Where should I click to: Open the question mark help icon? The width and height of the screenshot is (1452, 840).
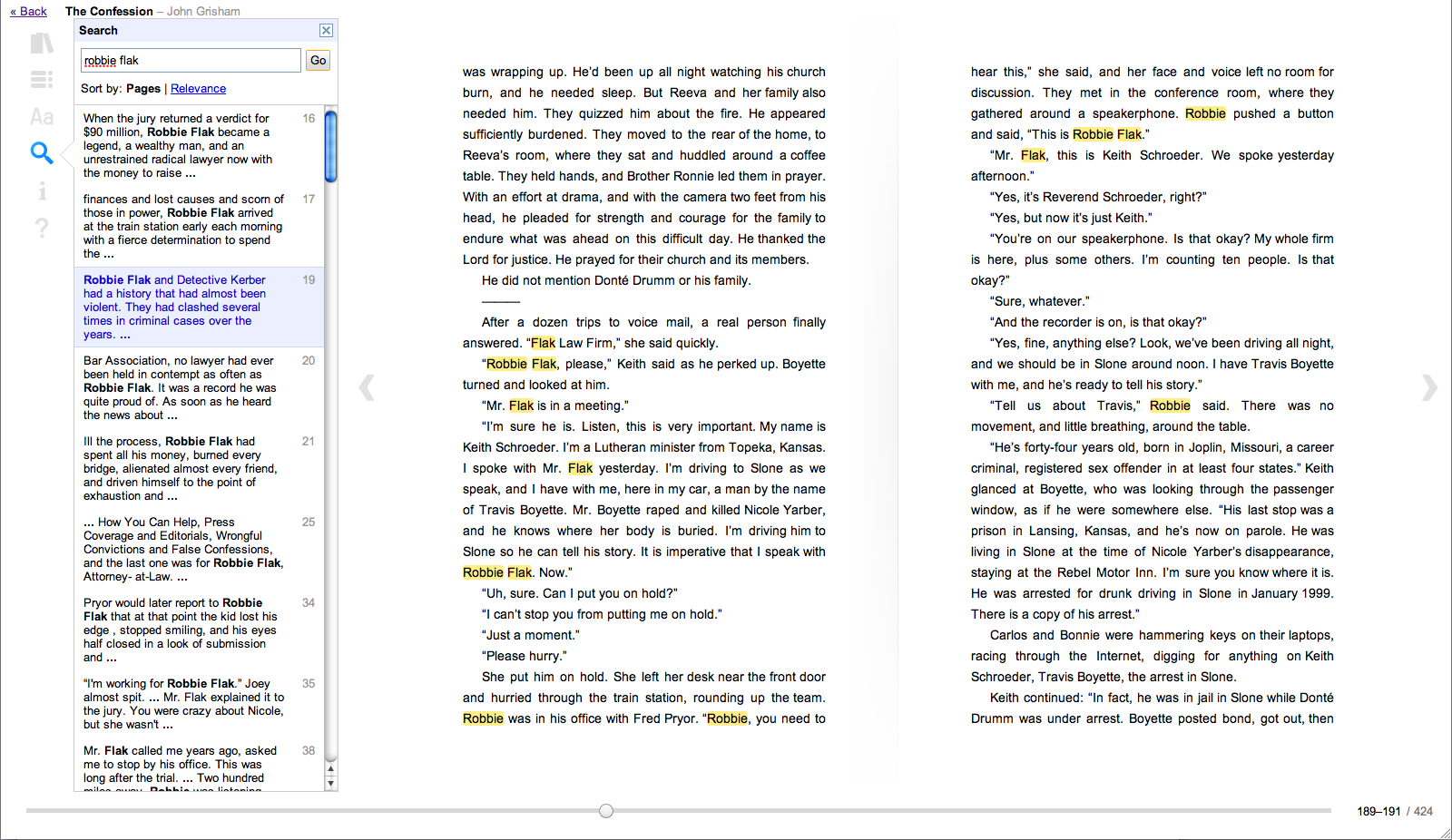pyautogui.click(x=42, y=228)
